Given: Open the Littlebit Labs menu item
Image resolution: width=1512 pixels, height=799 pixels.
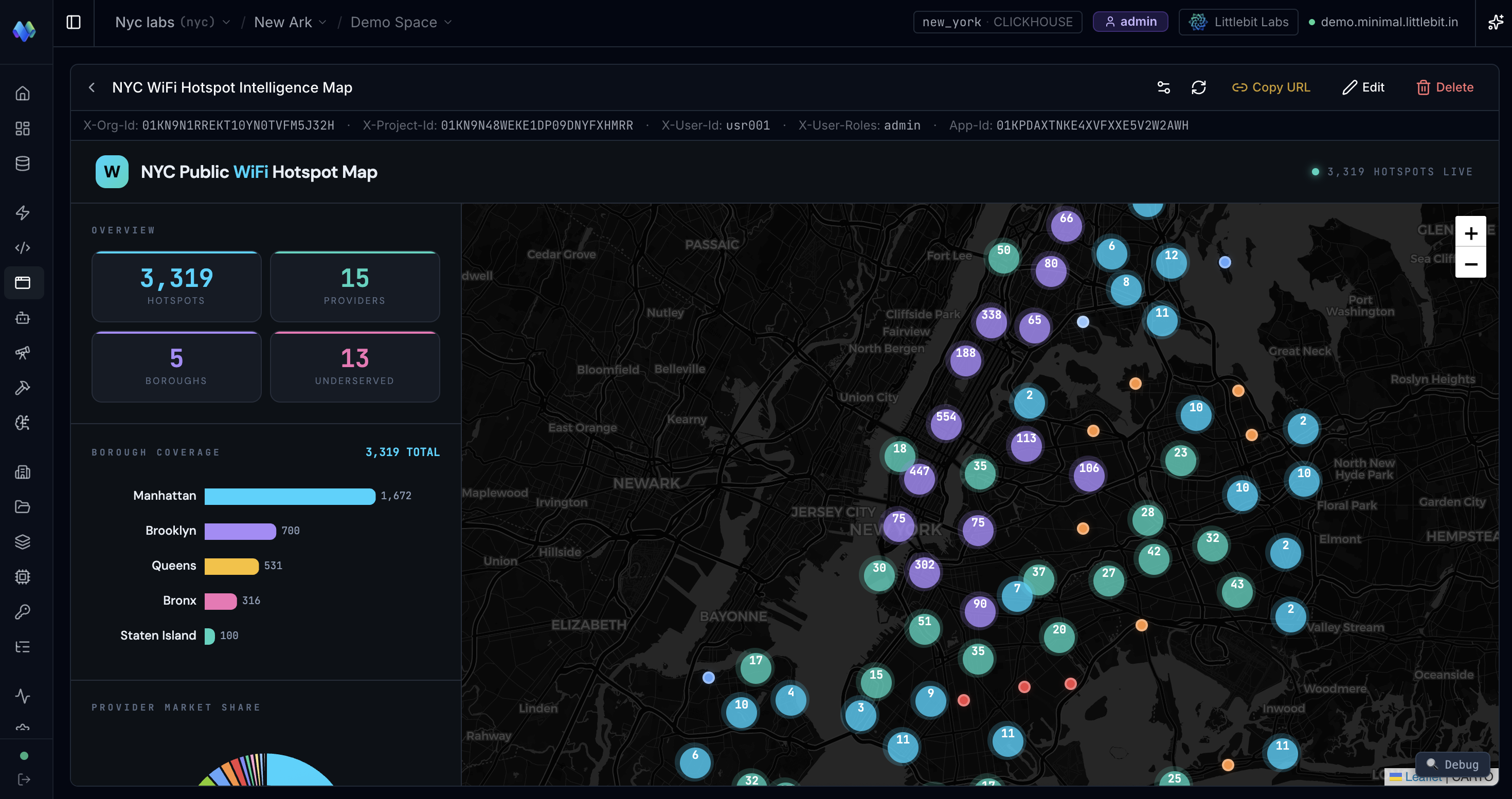Looking at the screenshot, I should click(1238, 22).
